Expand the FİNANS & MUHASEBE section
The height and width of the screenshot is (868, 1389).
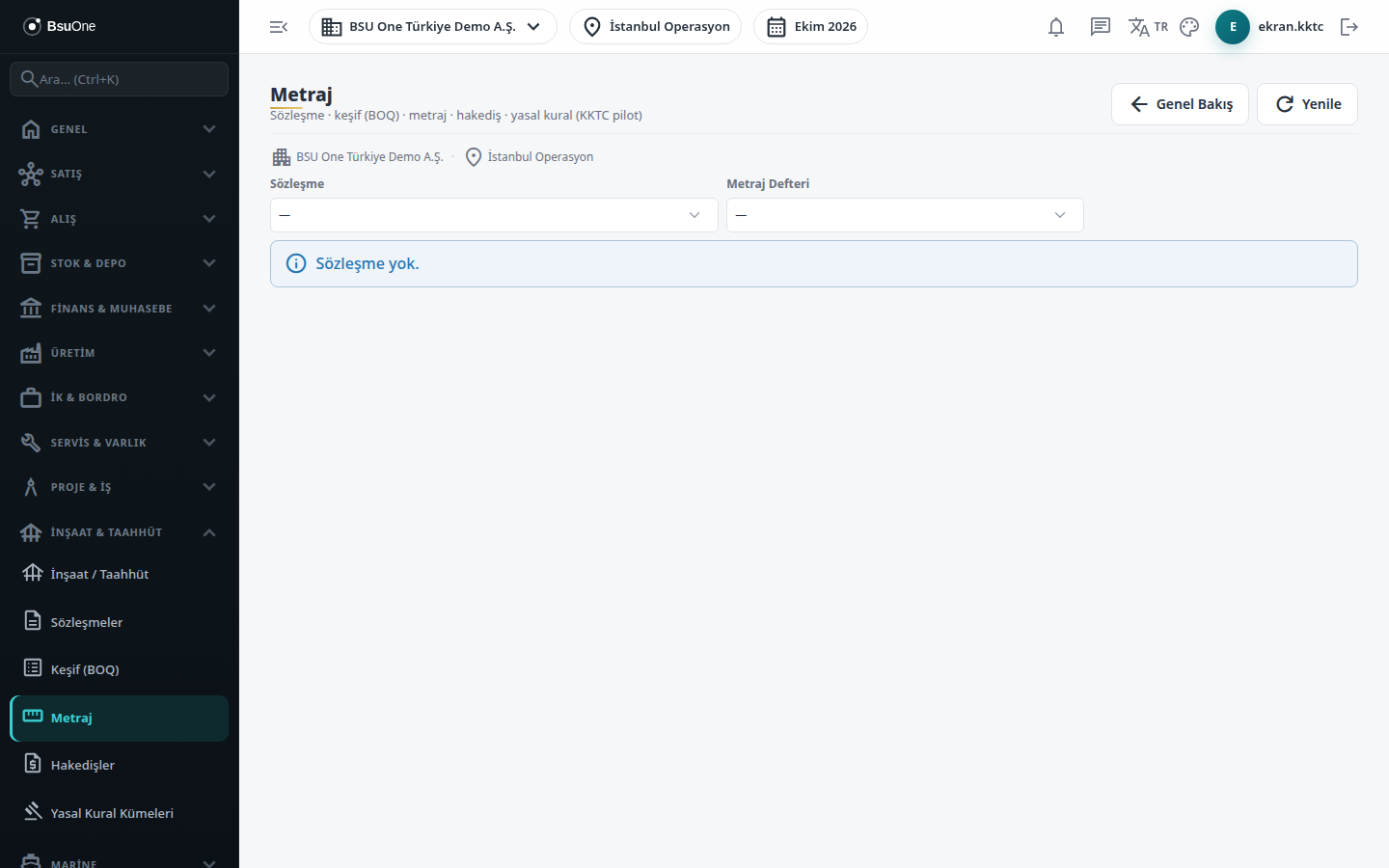pyautogui.click(x=120, y=309)
